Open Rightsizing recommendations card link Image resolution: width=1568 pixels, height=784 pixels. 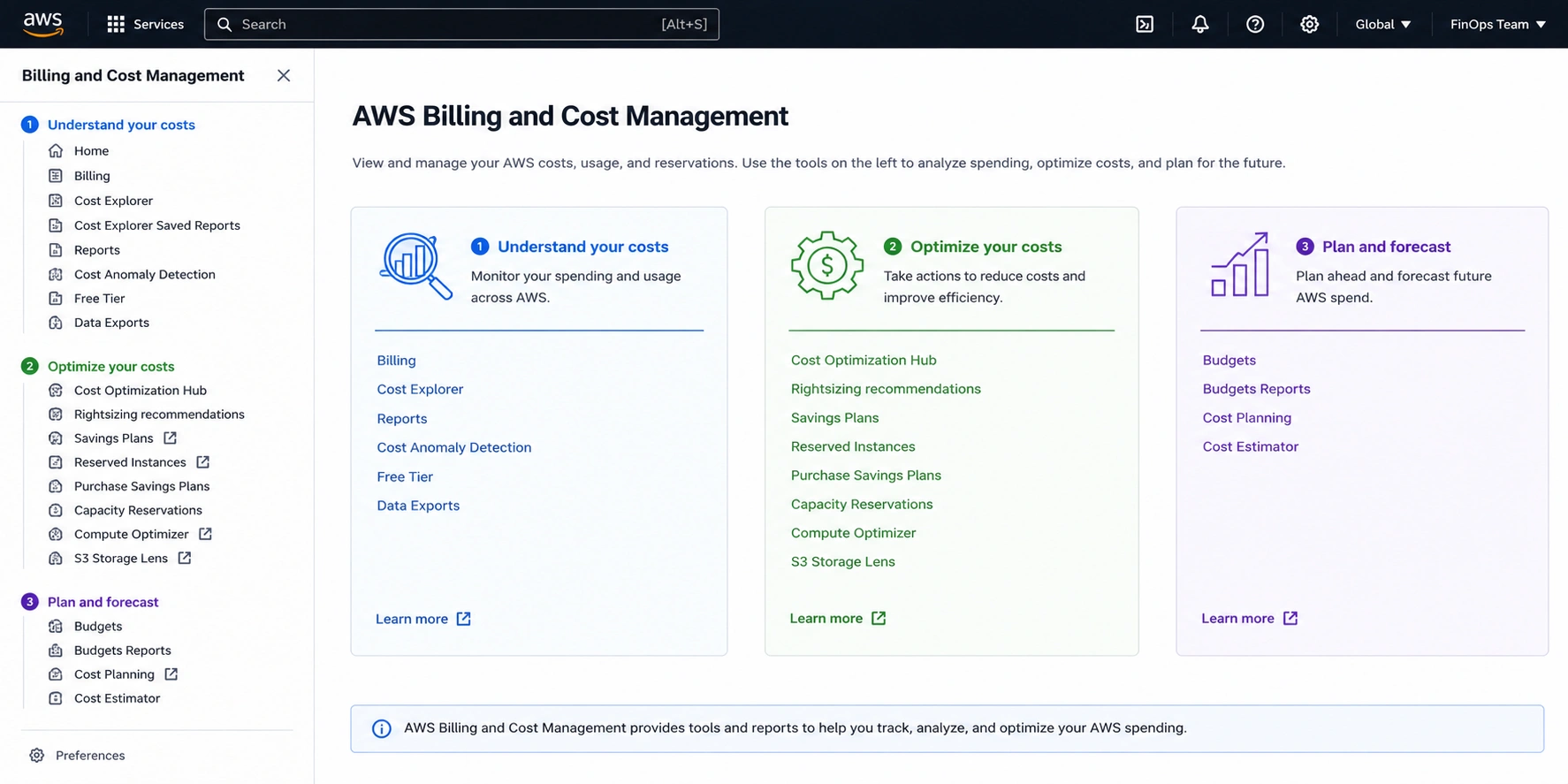[886, 389]
